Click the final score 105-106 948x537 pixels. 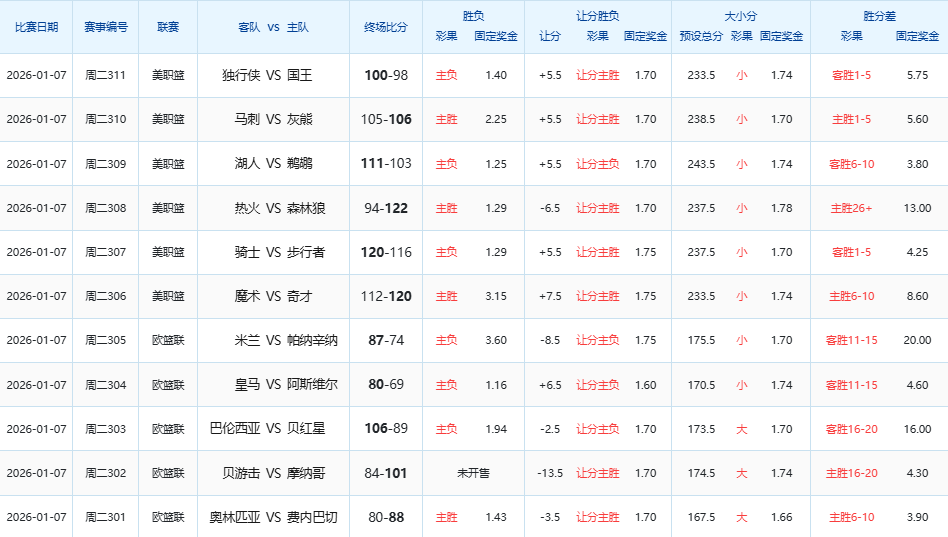[x=386, y=119]
